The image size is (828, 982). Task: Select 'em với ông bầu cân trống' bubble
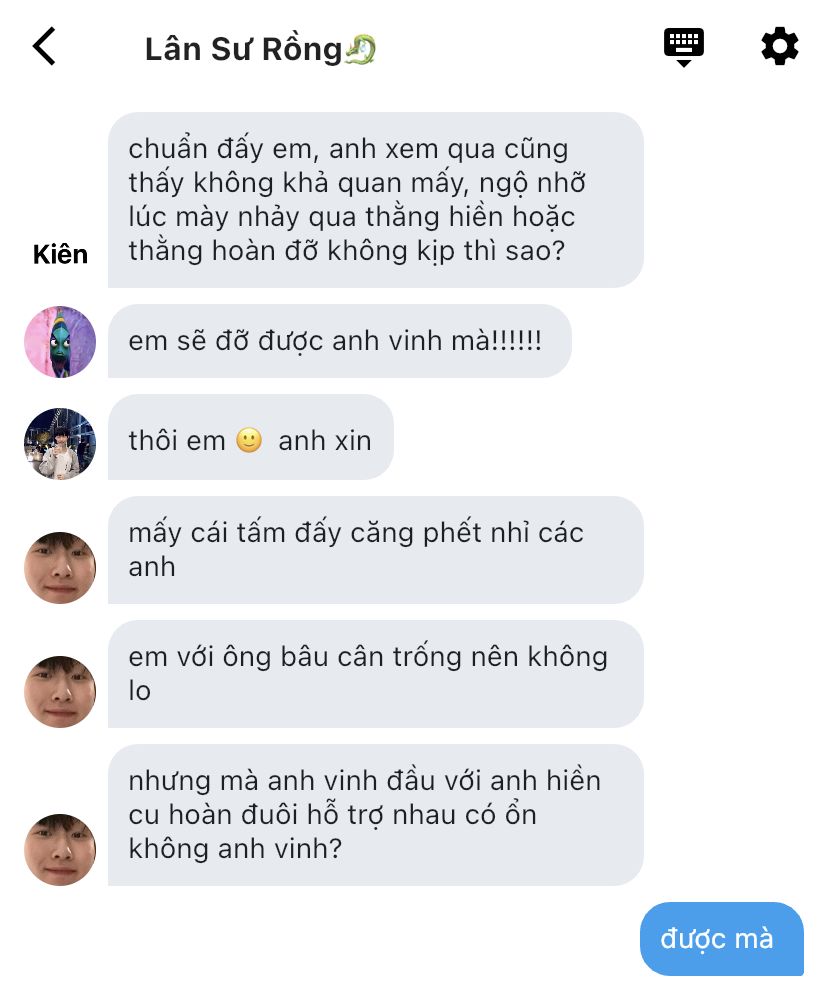376,674
